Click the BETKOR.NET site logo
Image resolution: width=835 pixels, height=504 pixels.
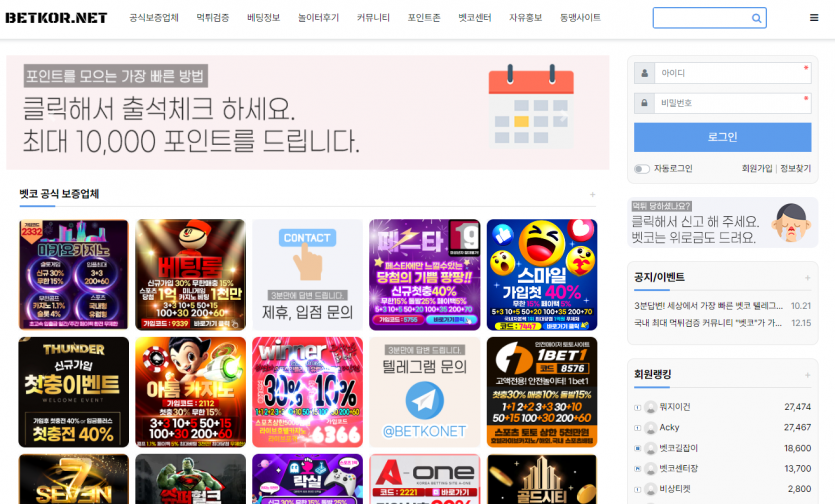coord(56,18)
